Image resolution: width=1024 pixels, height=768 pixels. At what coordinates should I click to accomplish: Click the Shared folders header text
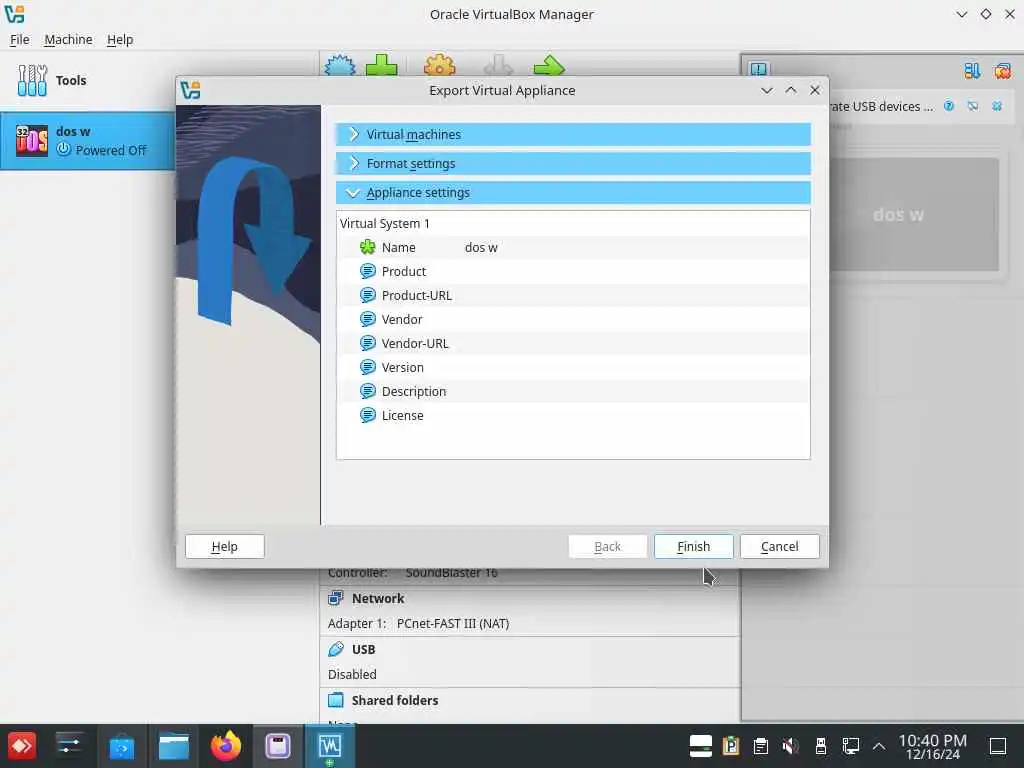pyautogui.click(x=395, y=700)
